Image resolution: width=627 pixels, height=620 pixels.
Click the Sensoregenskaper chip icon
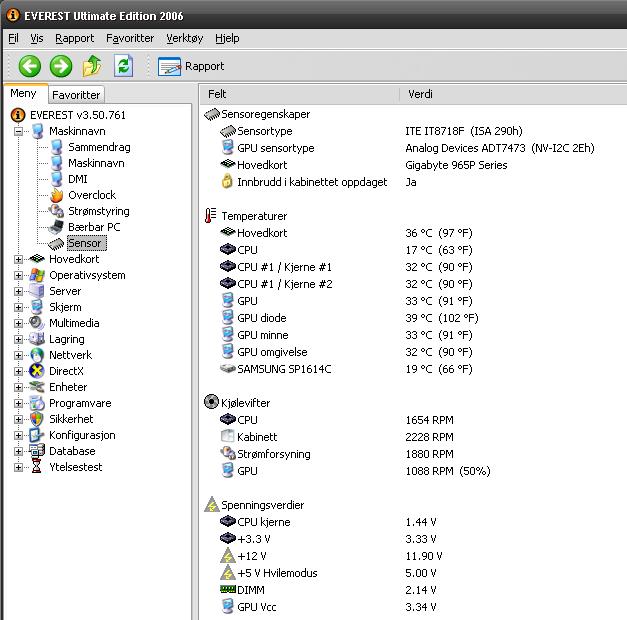[212, 114]
